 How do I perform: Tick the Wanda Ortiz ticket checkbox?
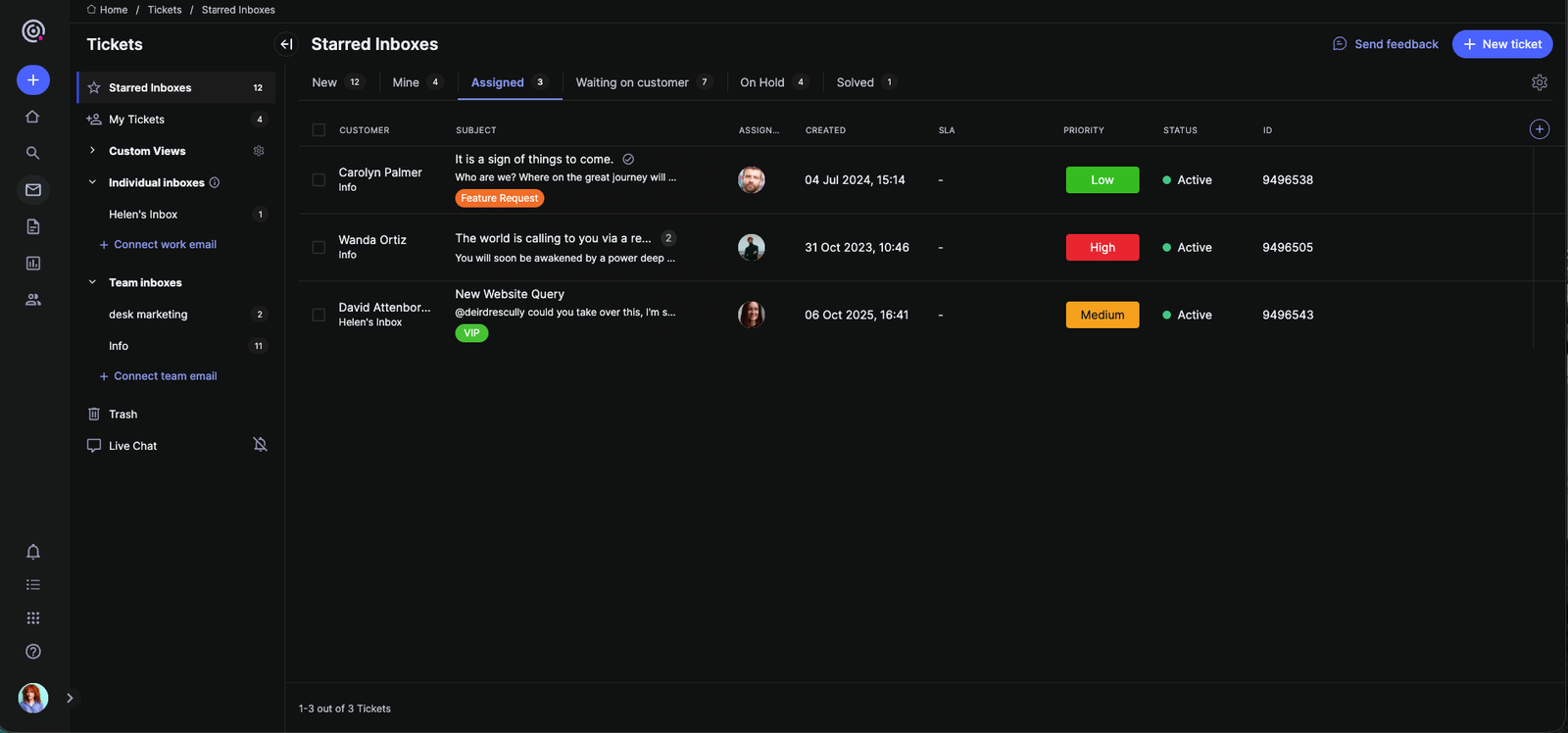pos(318,248)
